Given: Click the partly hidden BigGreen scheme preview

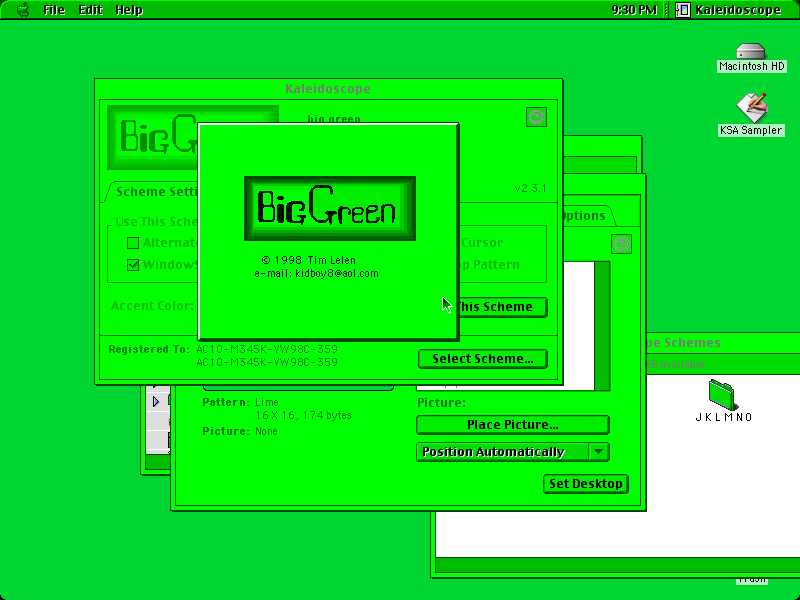Looking at the screenshot, I should coord(152,137).
